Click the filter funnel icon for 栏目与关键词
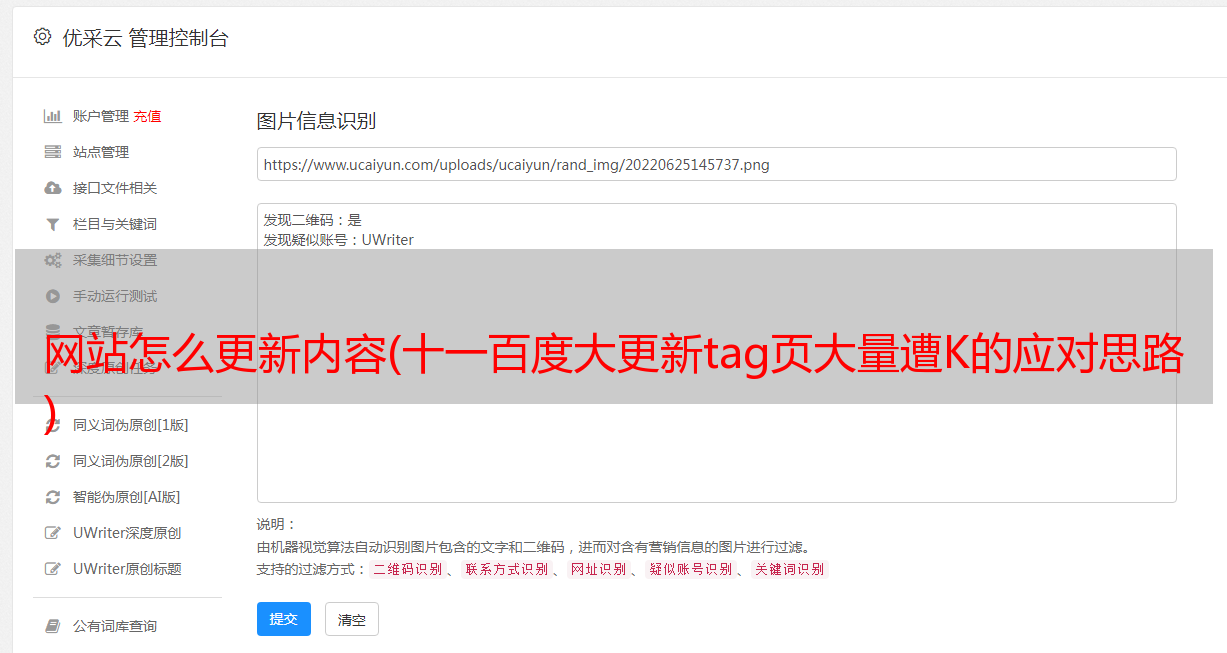1227x653 pixels. (x=53, y=224)
